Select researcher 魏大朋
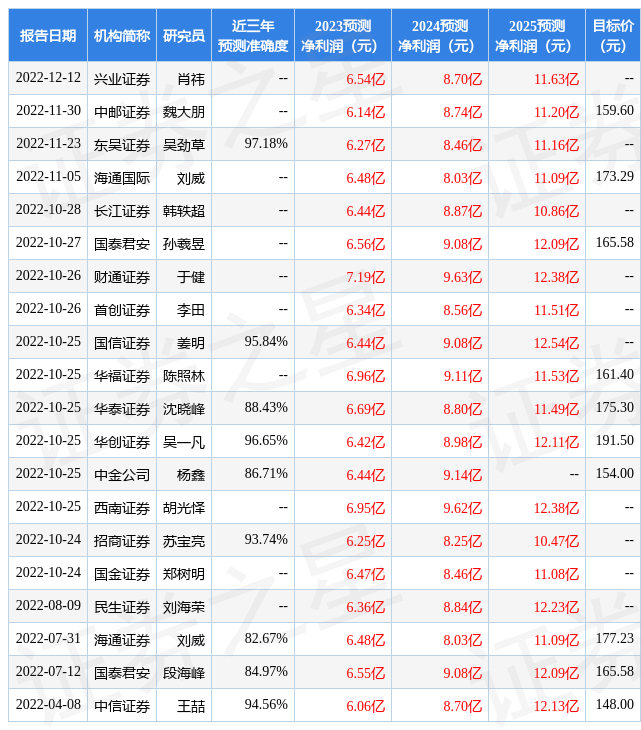This screenshot has width=641, height=730. click(184, 112)
